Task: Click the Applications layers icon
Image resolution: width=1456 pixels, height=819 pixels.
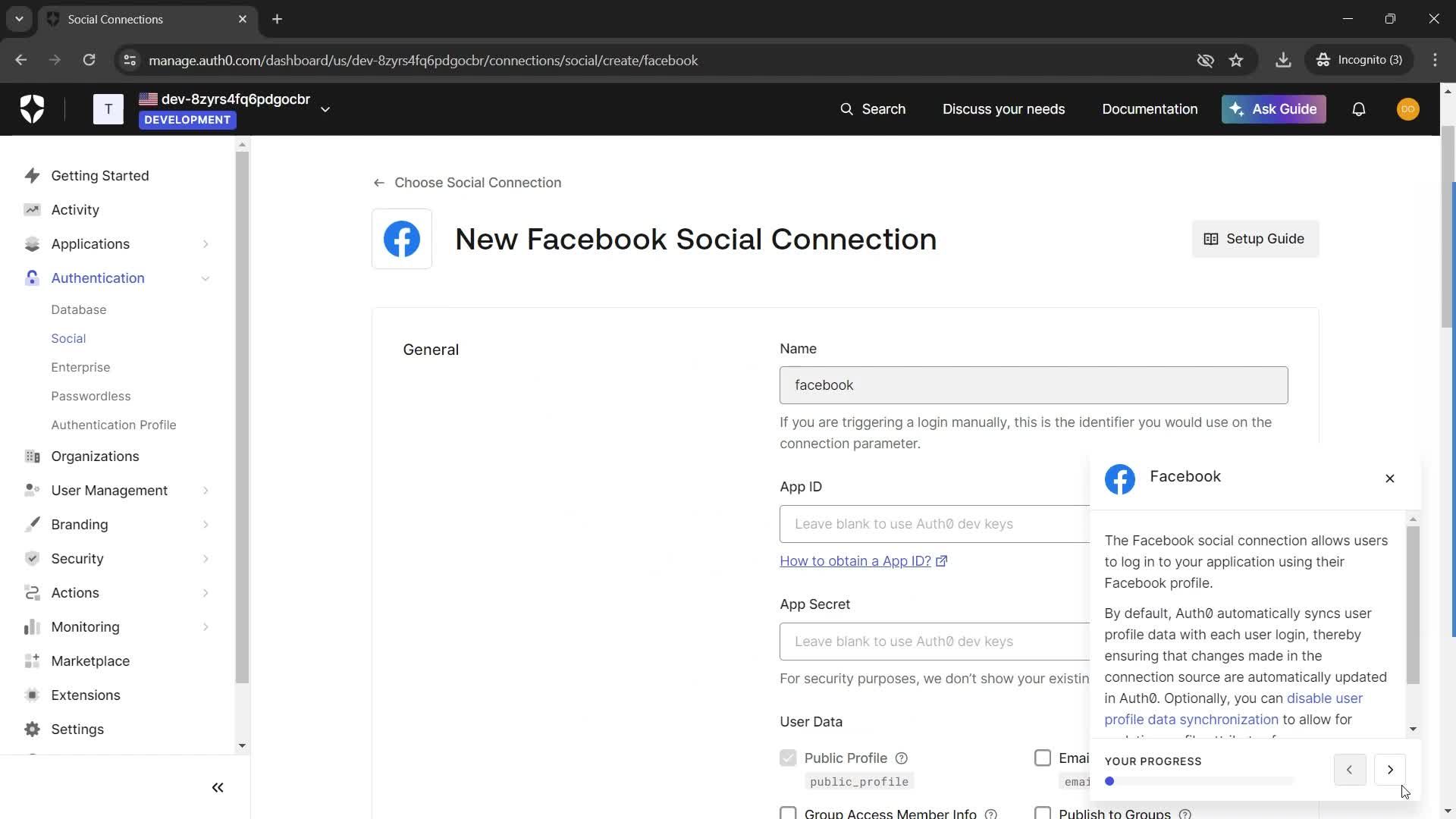Action: [32, 244]
